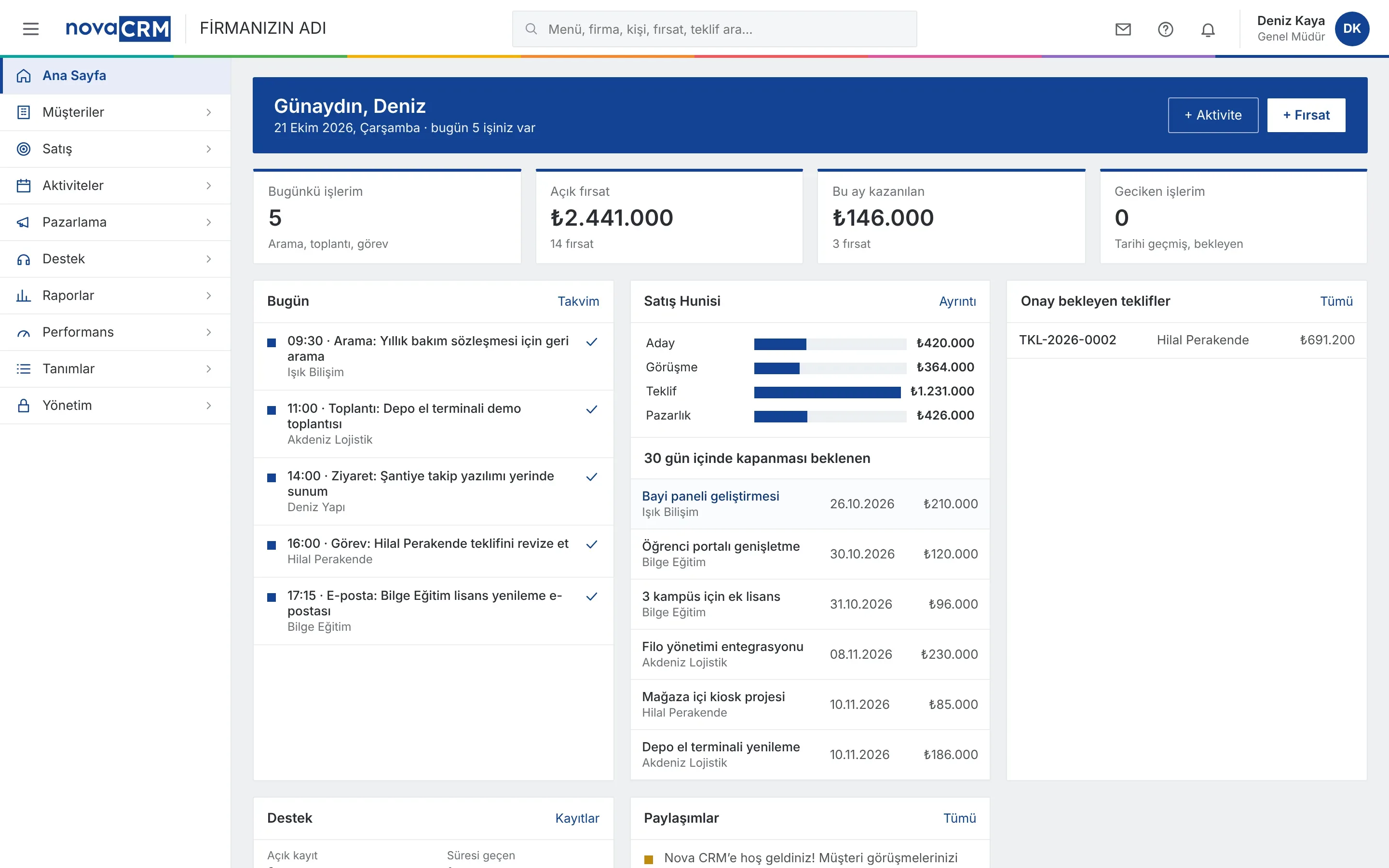Viewport: 1389px width, 868px height.
Task: Click the novaCRM logo
Action: (118, 29)
